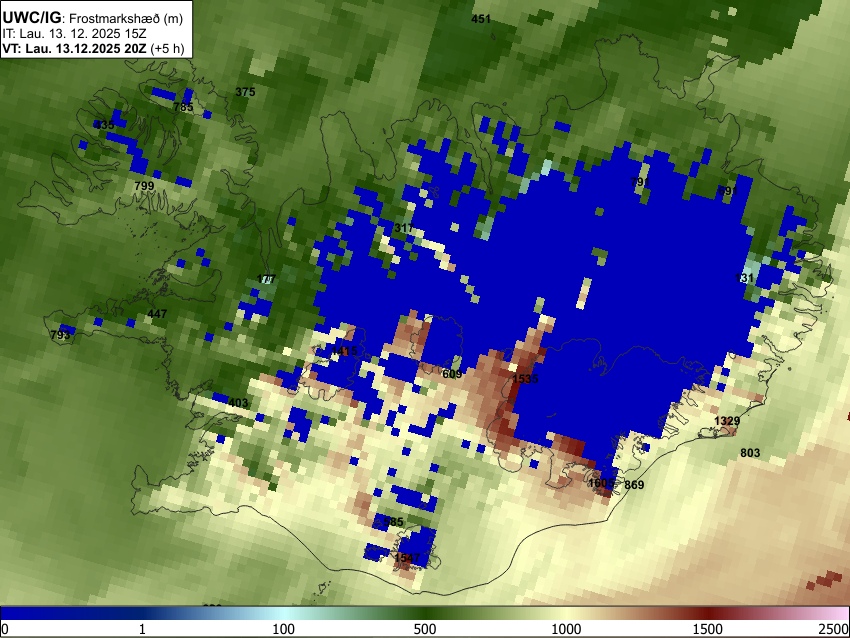This screenshot has height=638, width=850.
Task: Click the 2500 tick on the colour scale
Action: pyautogui.click(x=834, y=629)
